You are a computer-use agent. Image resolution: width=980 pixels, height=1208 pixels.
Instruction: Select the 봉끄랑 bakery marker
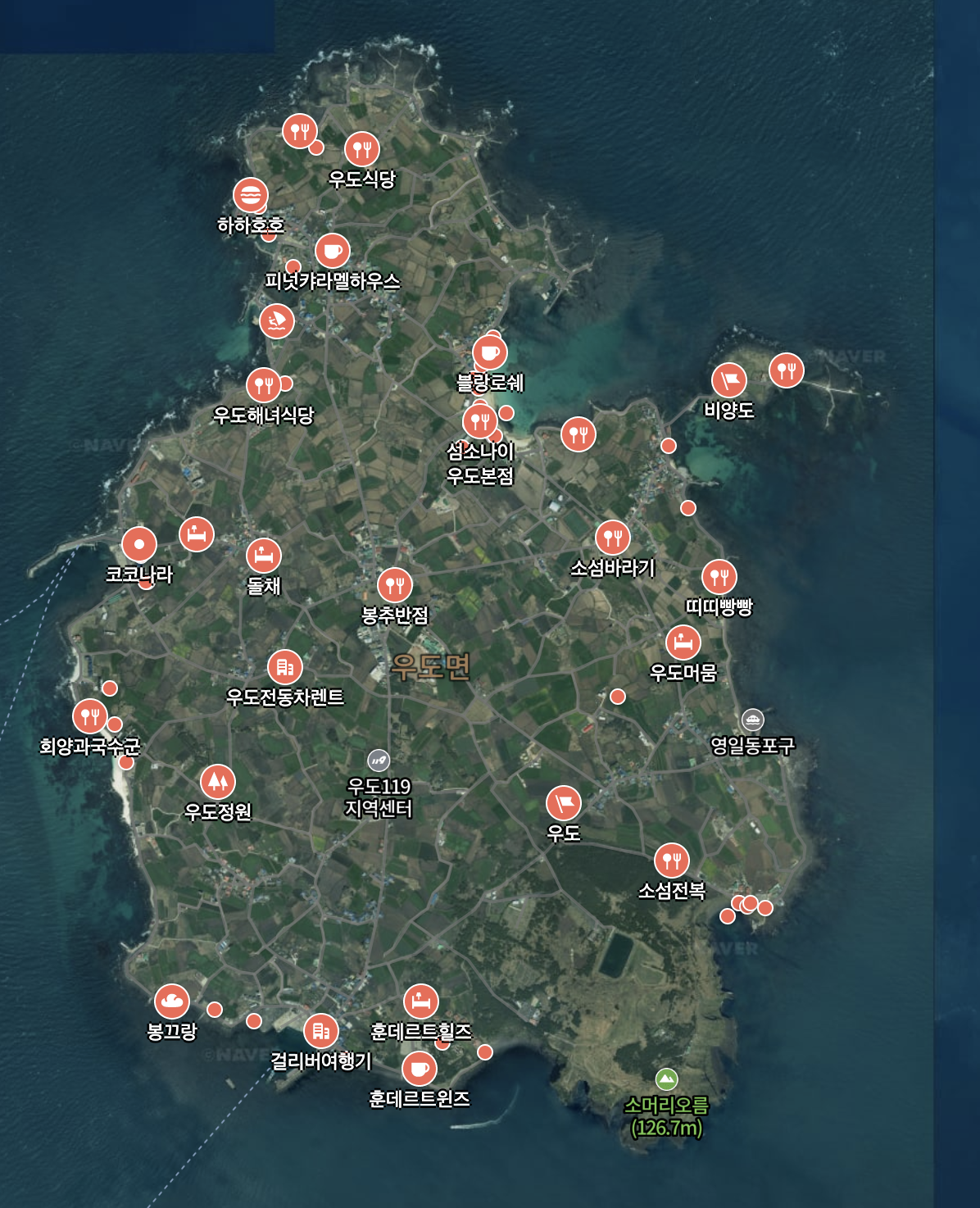pyautogui.click(x=172, y=1001)
